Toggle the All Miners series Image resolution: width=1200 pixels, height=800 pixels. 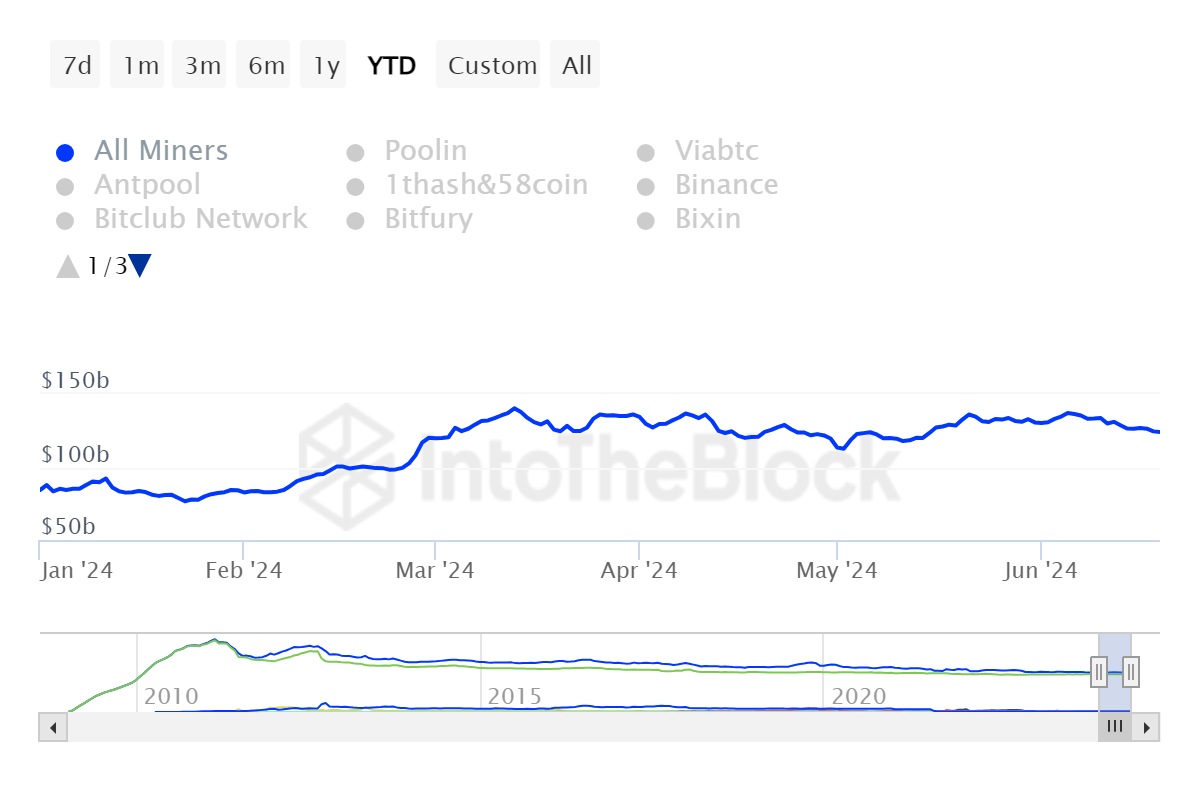coord(160,152)
